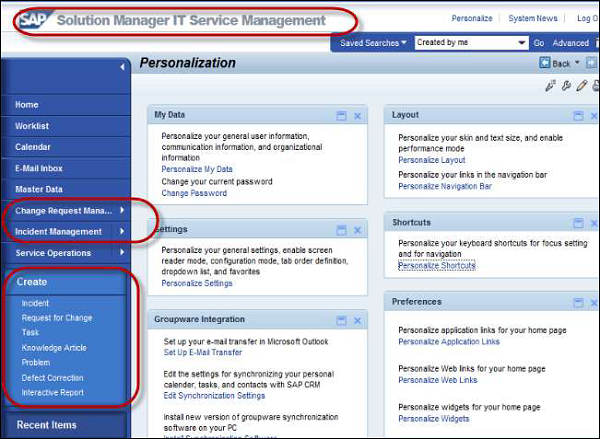The image size is (600, 439).
Task: Expand the Incident Management submenu arrow
Action: tap(122, 232)
